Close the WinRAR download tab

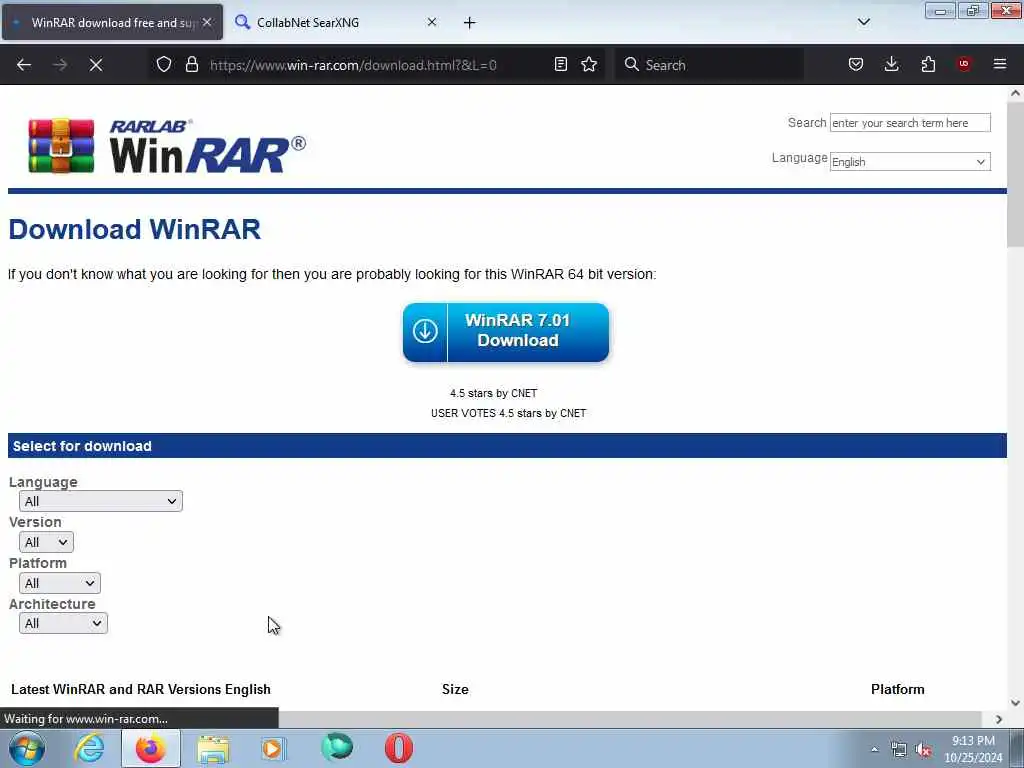click(x=207, y=22)
